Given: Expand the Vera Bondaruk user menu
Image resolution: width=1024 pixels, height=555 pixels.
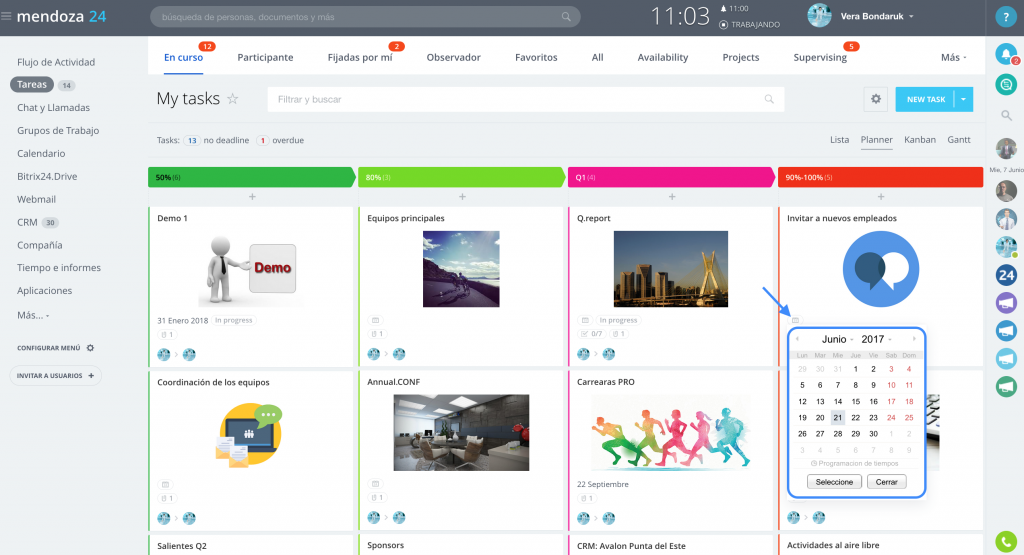Looking at the screenshot, I should (x=911, y=17).
